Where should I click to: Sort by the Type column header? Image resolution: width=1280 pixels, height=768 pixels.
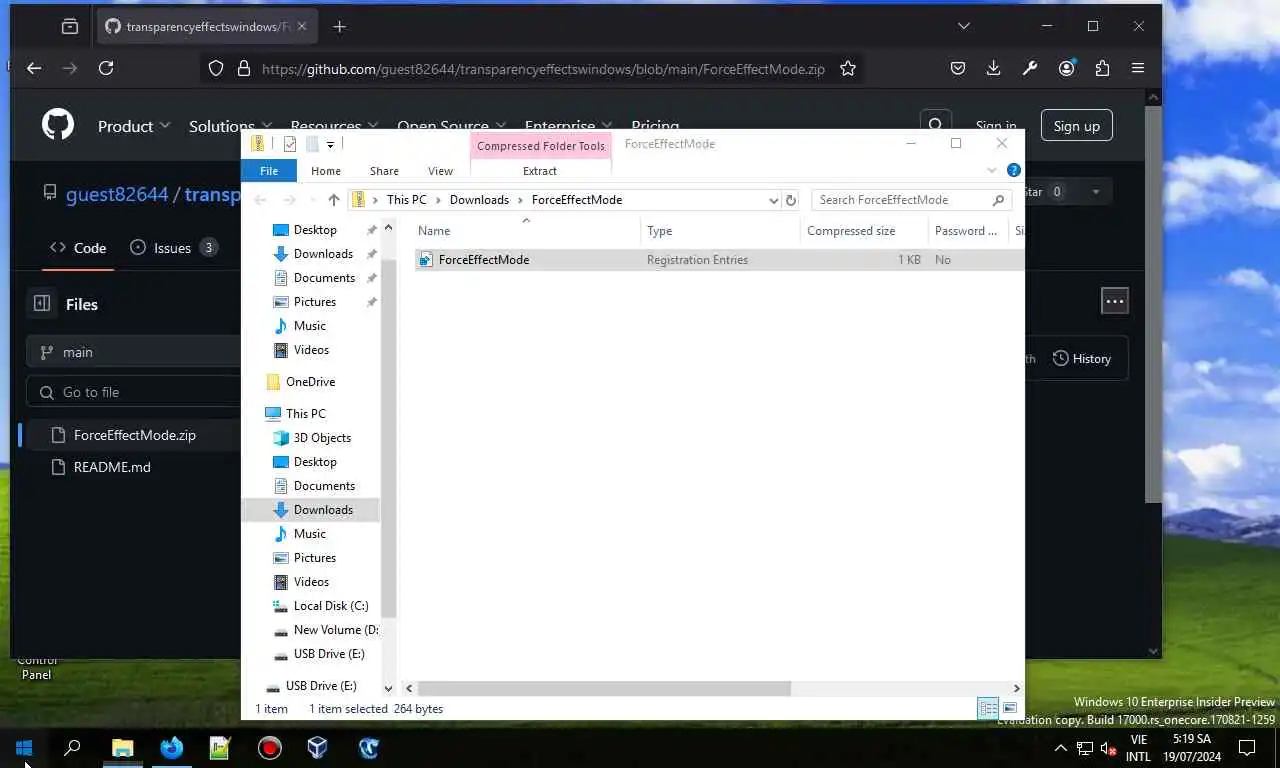click(x=720, y=231)
